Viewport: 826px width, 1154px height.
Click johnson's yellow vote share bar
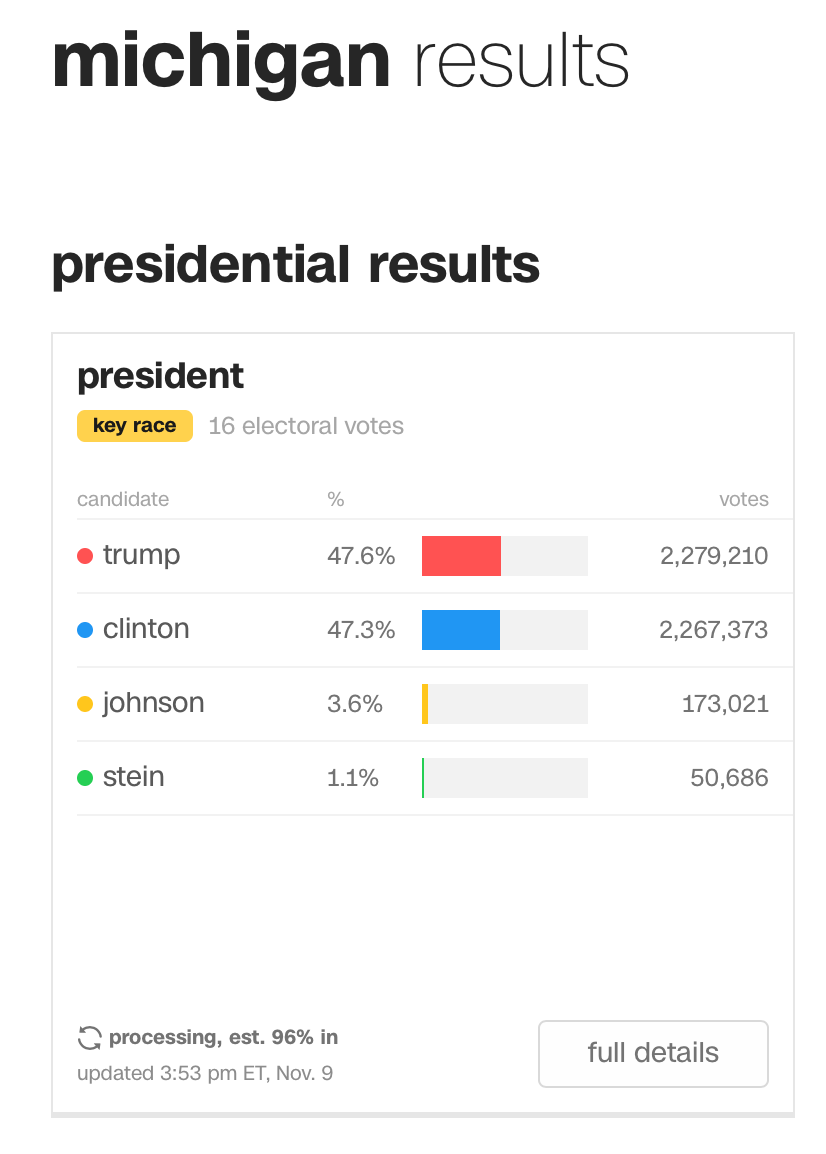(x=425, y=704)
